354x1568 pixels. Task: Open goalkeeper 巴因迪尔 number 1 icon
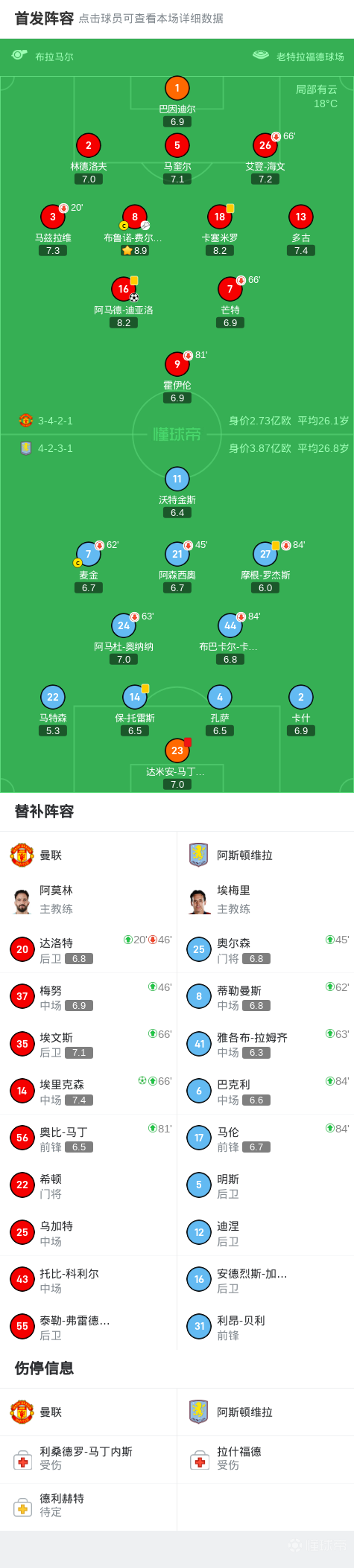click(177, 88)
